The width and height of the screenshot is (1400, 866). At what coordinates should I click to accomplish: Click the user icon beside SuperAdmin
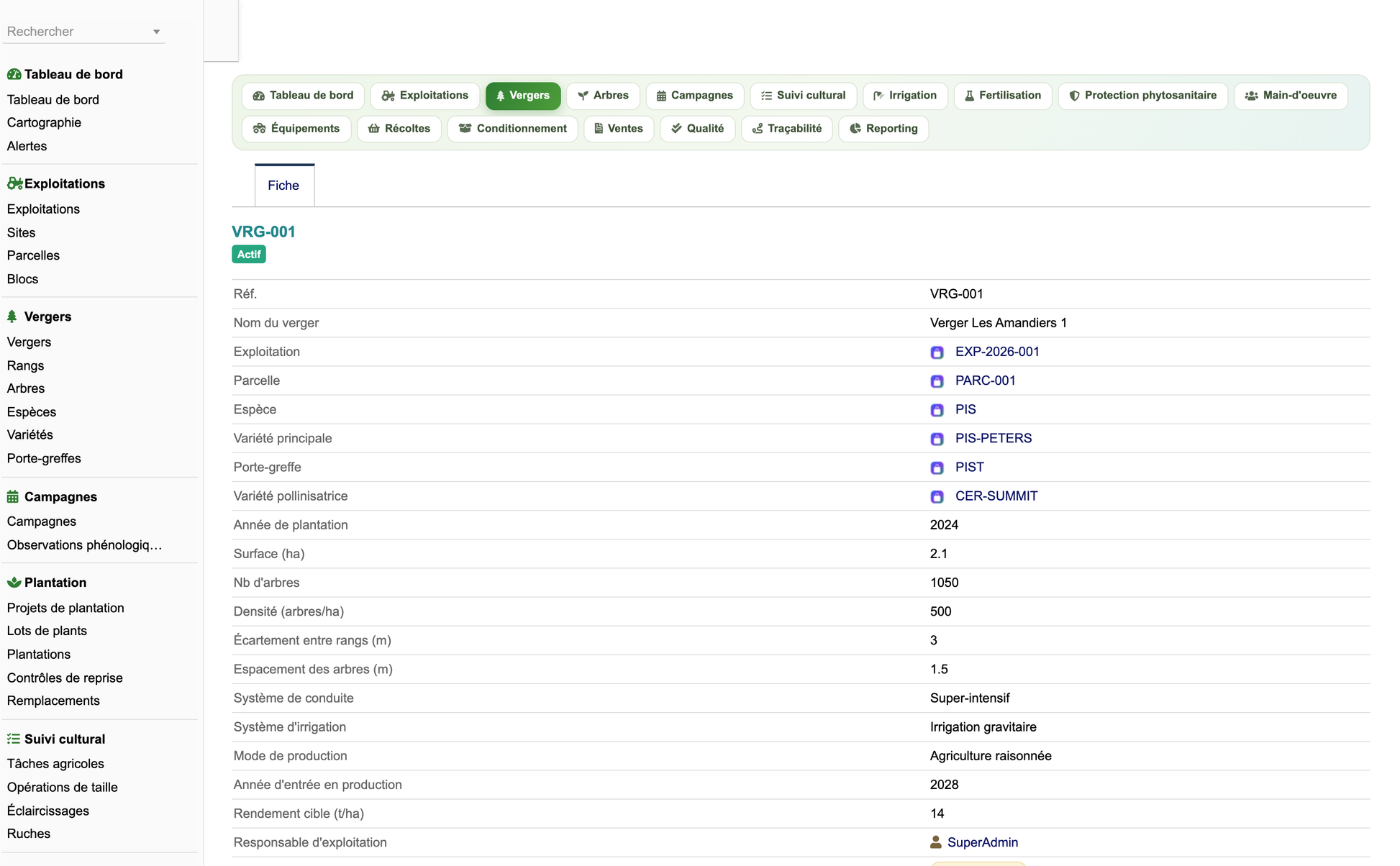(x=935, y=842)
